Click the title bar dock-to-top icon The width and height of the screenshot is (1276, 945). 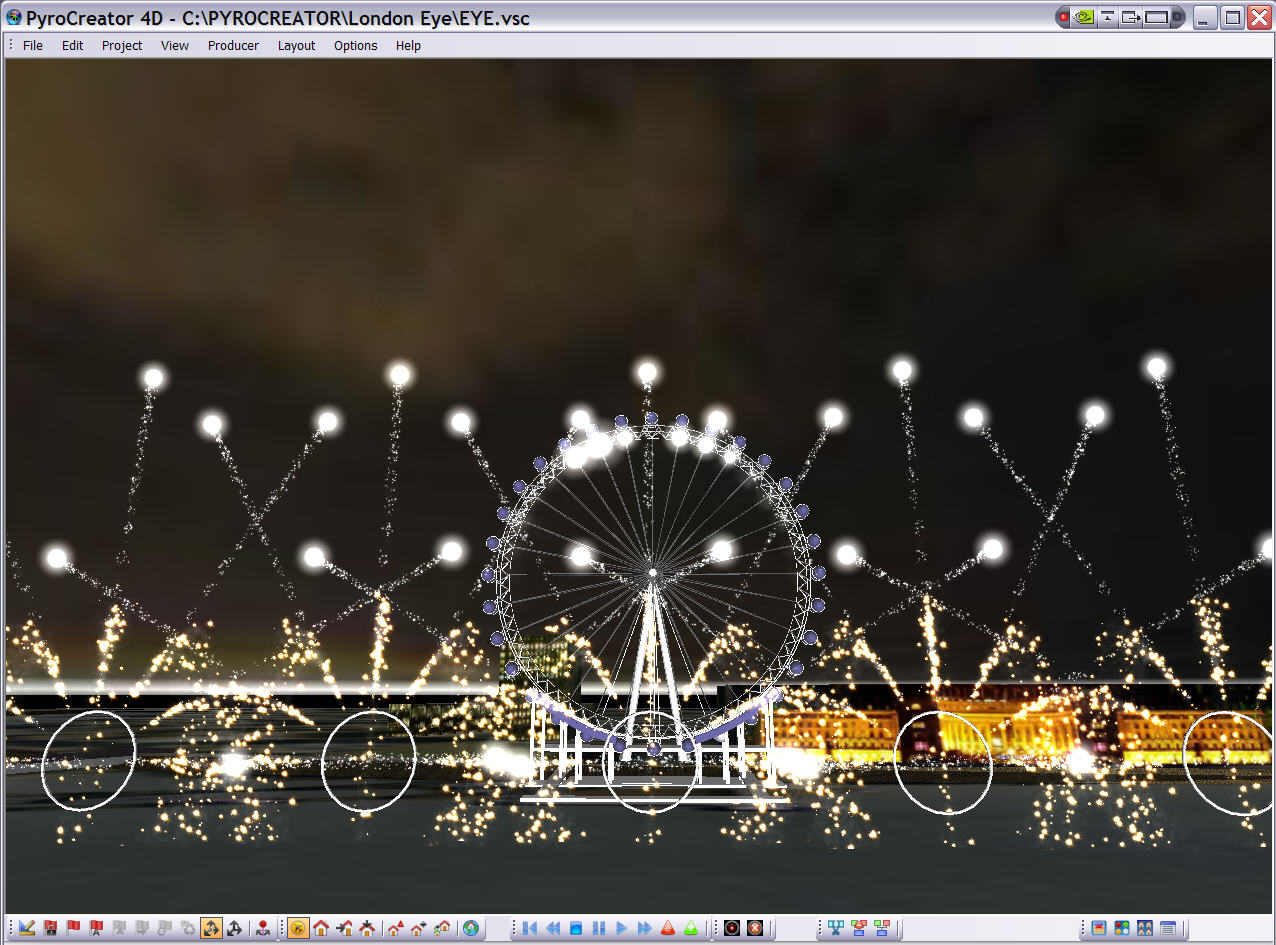tap(1108, 17)
